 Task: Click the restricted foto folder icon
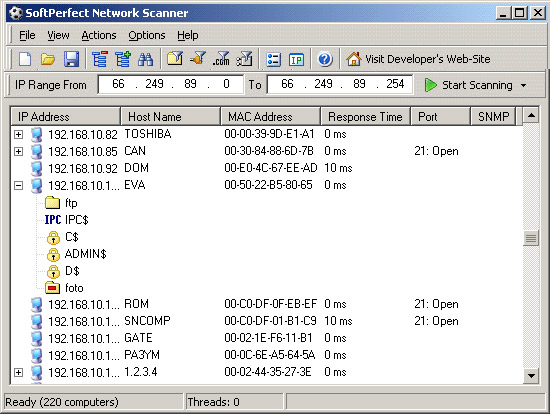click(53, 288)
